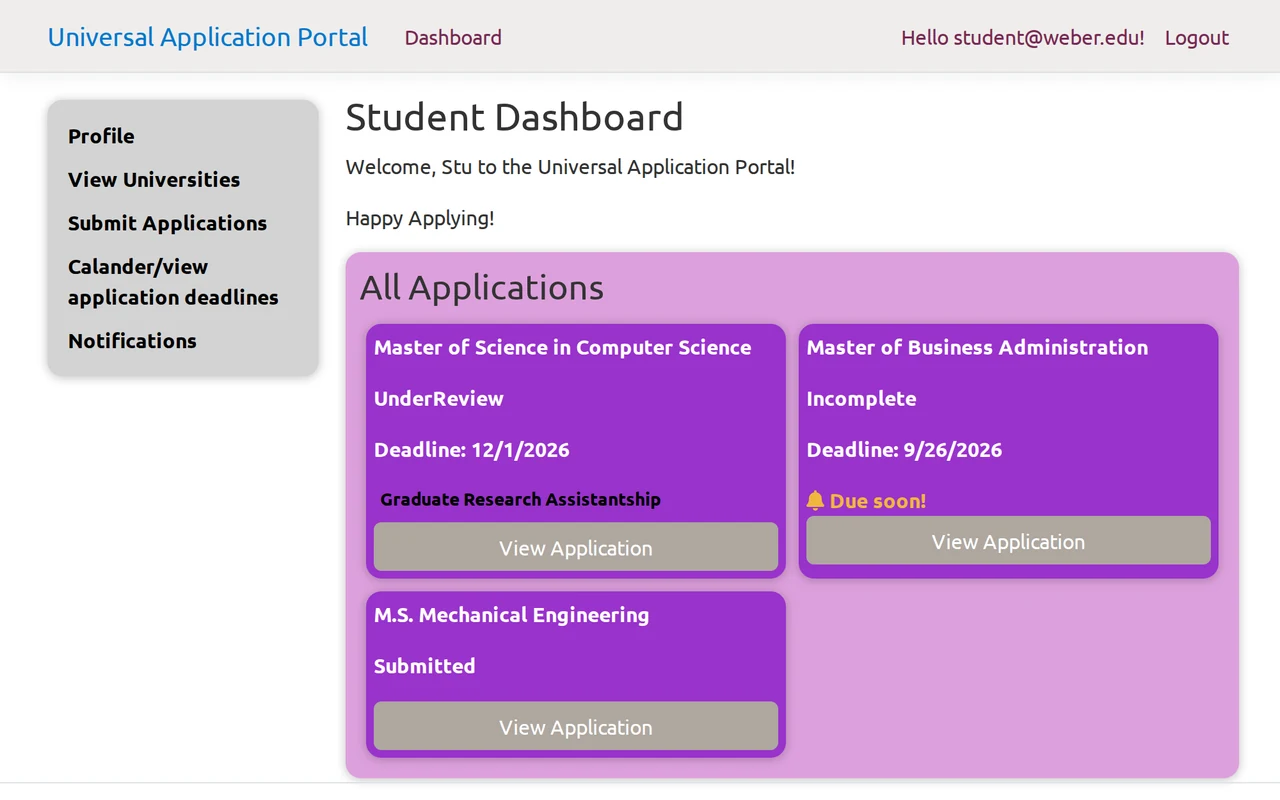Viewport: 1280px width, 800px height.
Task: Go to Dashboard in the top navigation
Action: 453,37
